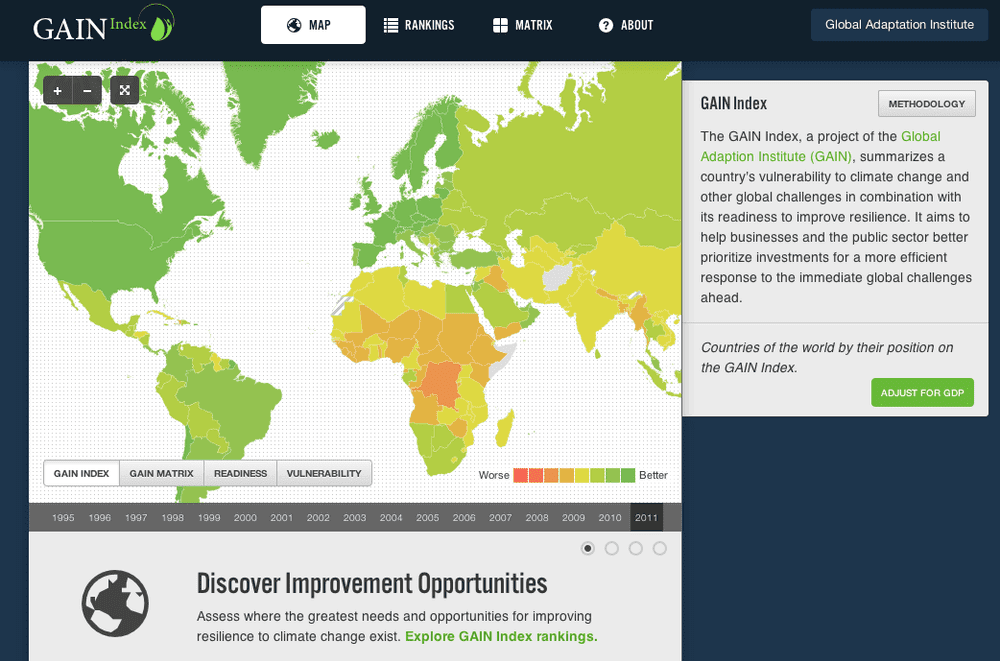Screen dimensions: 1000x661
Task: Open the Methodology page
Action: [x=927, y=103]
